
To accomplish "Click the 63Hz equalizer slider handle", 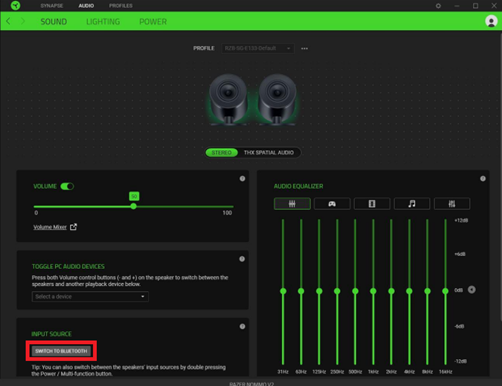I will tap(301, 291).
